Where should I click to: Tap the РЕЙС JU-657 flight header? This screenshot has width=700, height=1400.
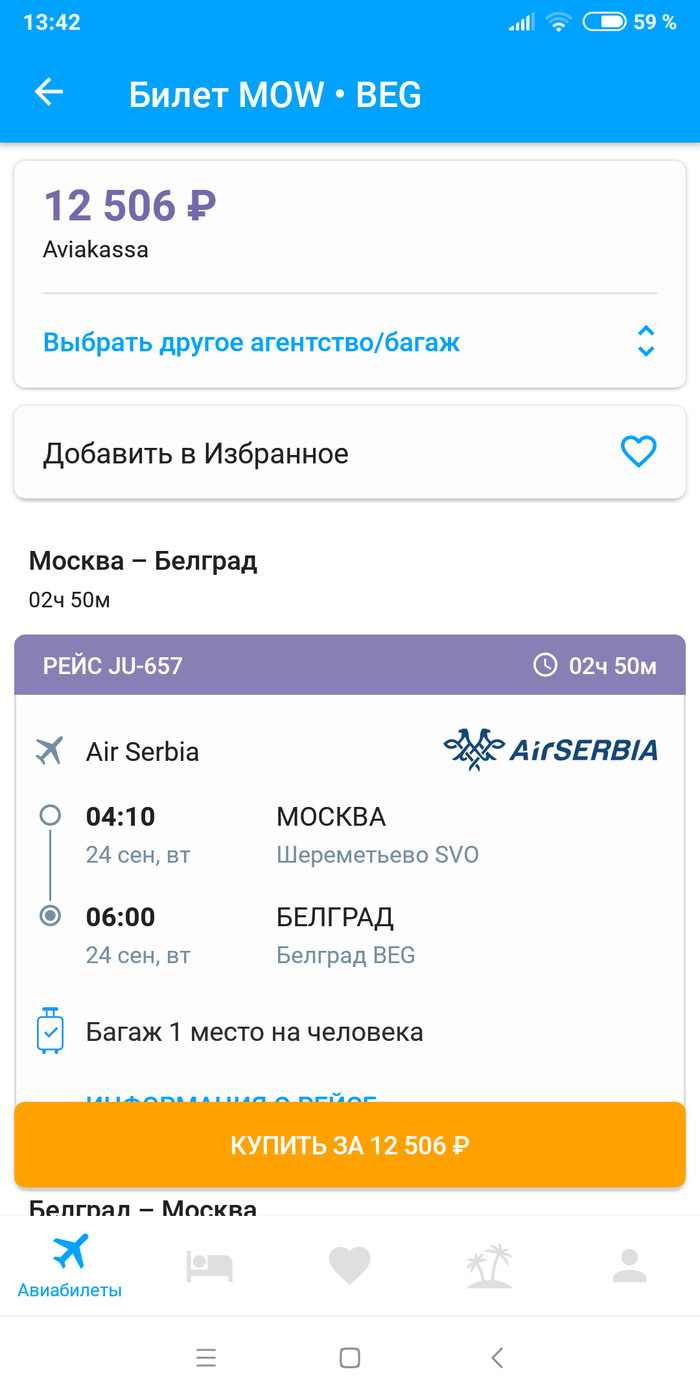coord(113,666)
